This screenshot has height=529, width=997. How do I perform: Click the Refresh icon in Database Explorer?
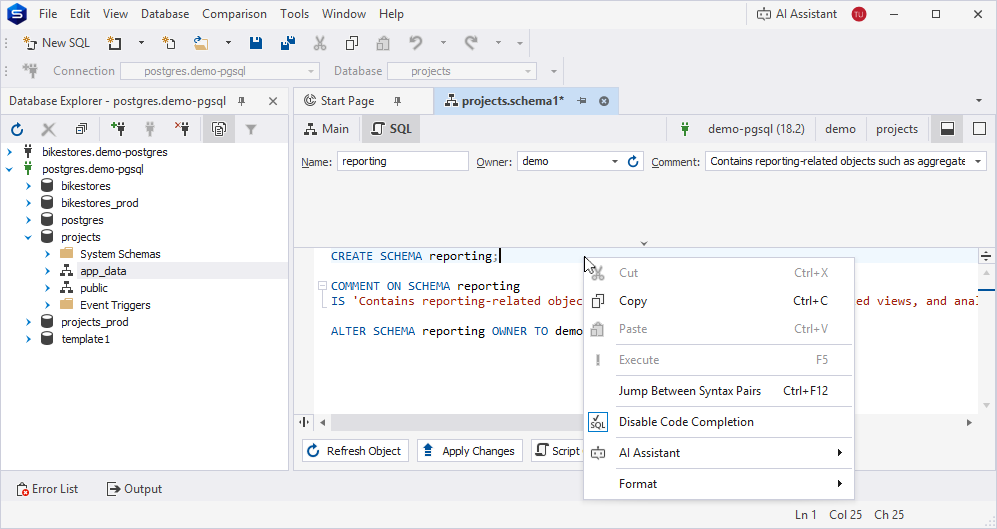point(17,130)
